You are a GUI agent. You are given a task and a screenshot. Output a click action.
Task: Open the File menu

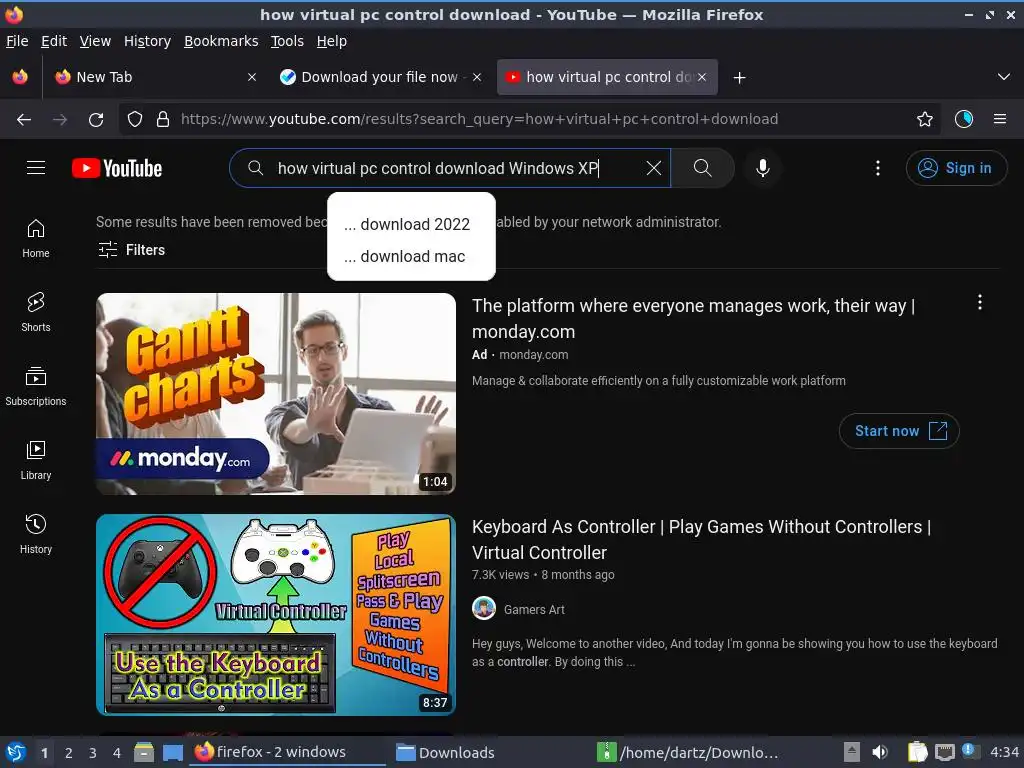tap(17, 41)
